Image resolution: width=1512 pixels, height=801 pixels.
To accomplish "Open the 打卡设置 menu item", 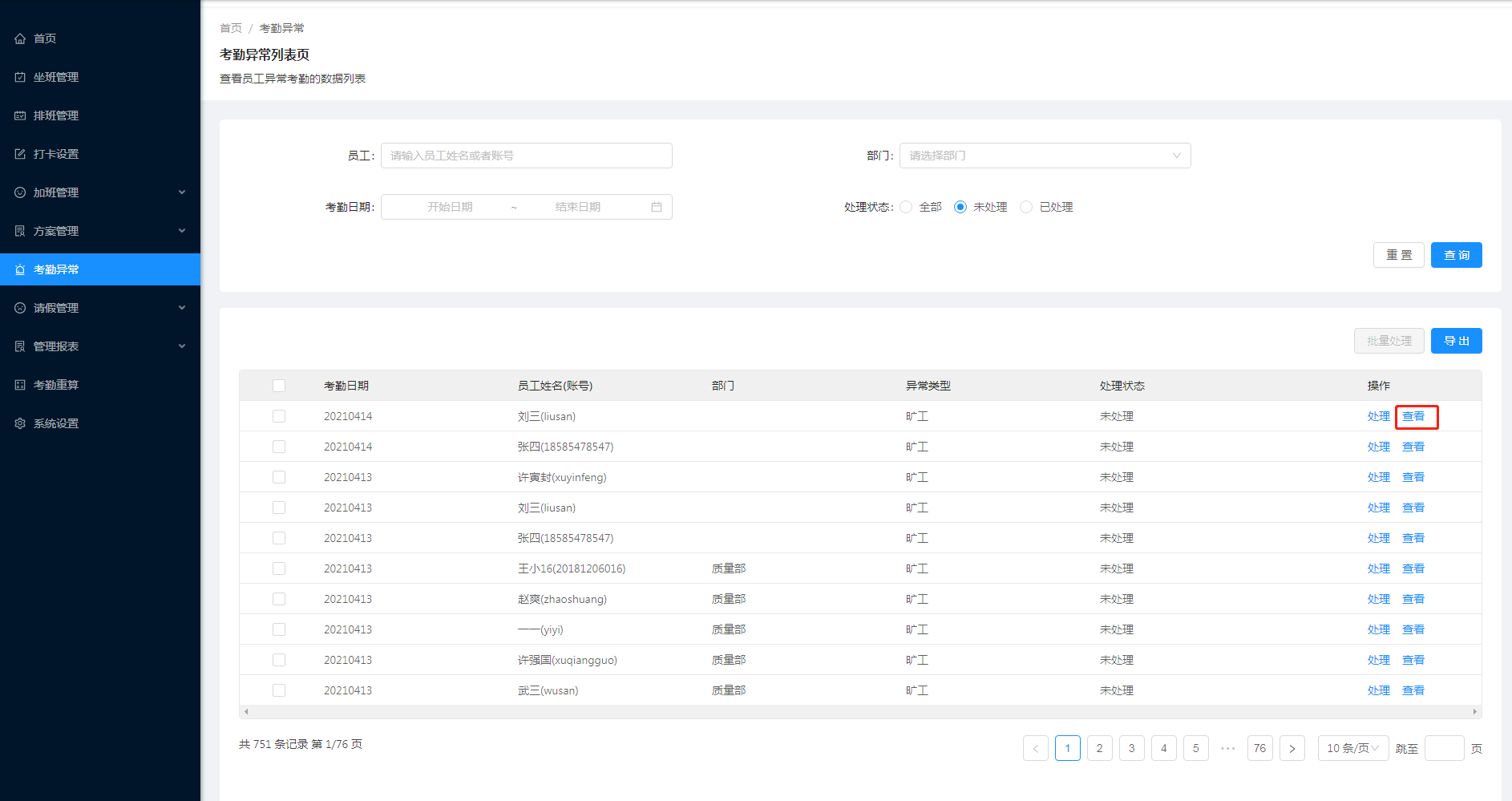I will (100, 154).
